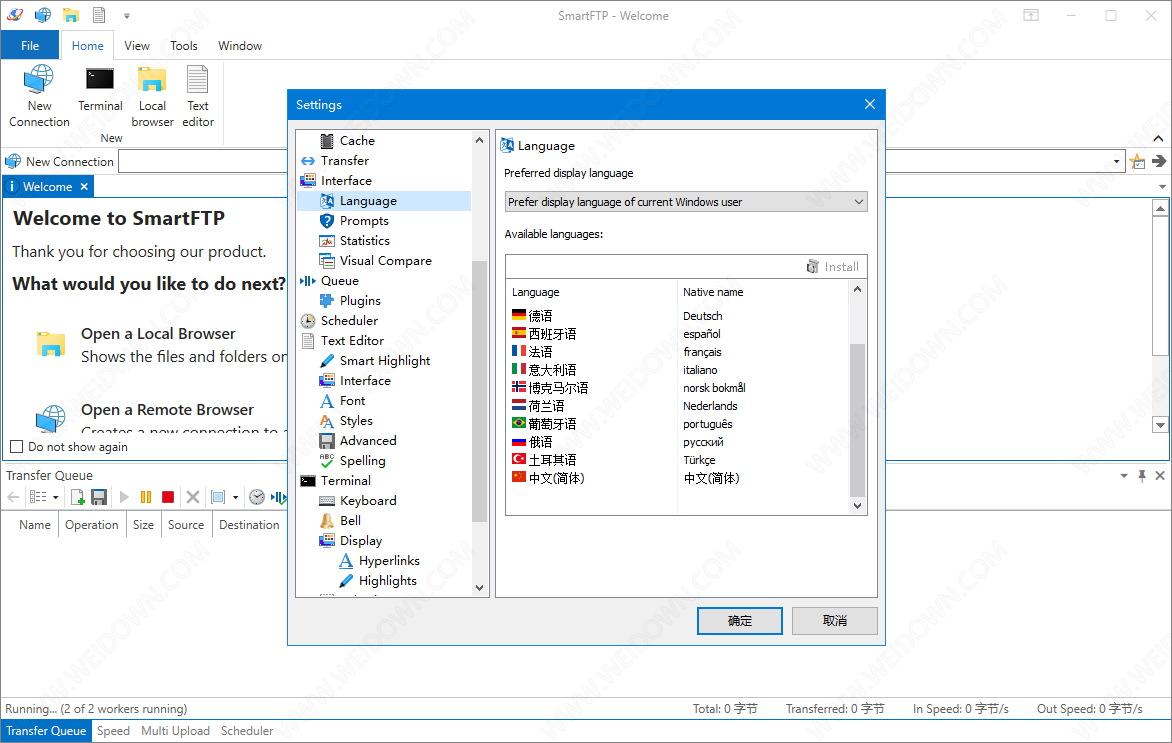This screenshot has width=1172, height=743.
Task: Open the Window ribbon tab
Action: coord(240,46)
